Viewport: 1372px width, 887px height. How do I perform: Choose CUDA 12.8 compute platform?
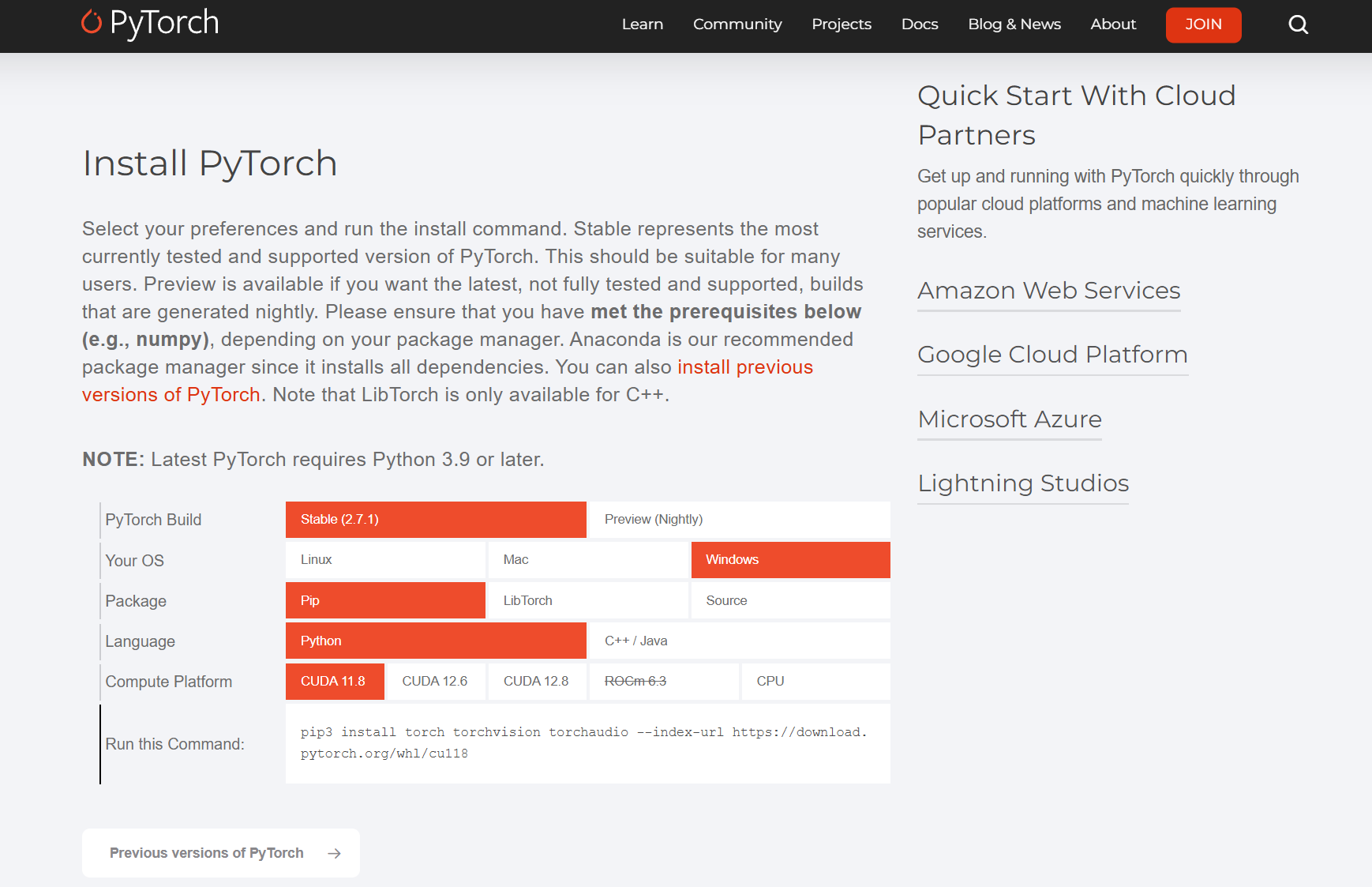tap(538, 682)
